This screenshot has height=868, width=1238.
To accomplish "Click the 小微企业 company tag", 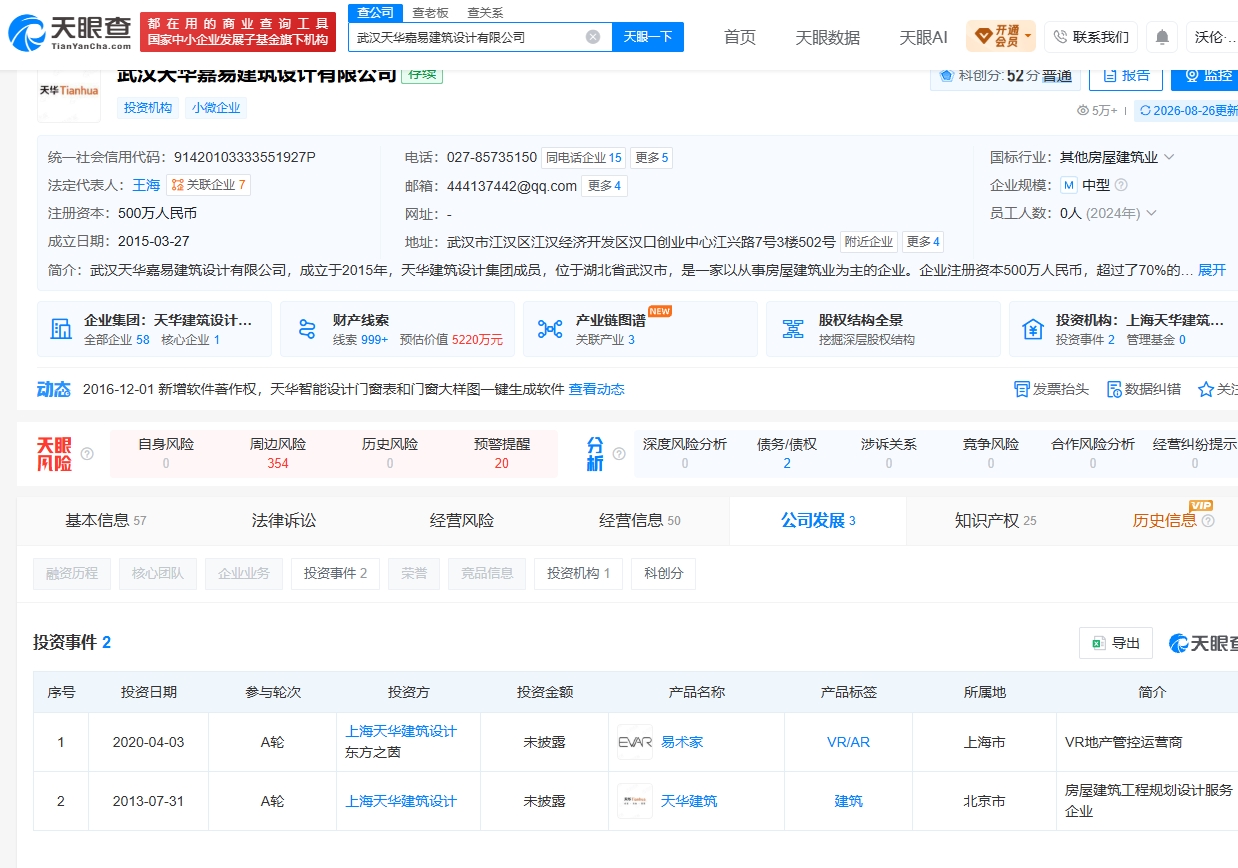I will point(216,107).
